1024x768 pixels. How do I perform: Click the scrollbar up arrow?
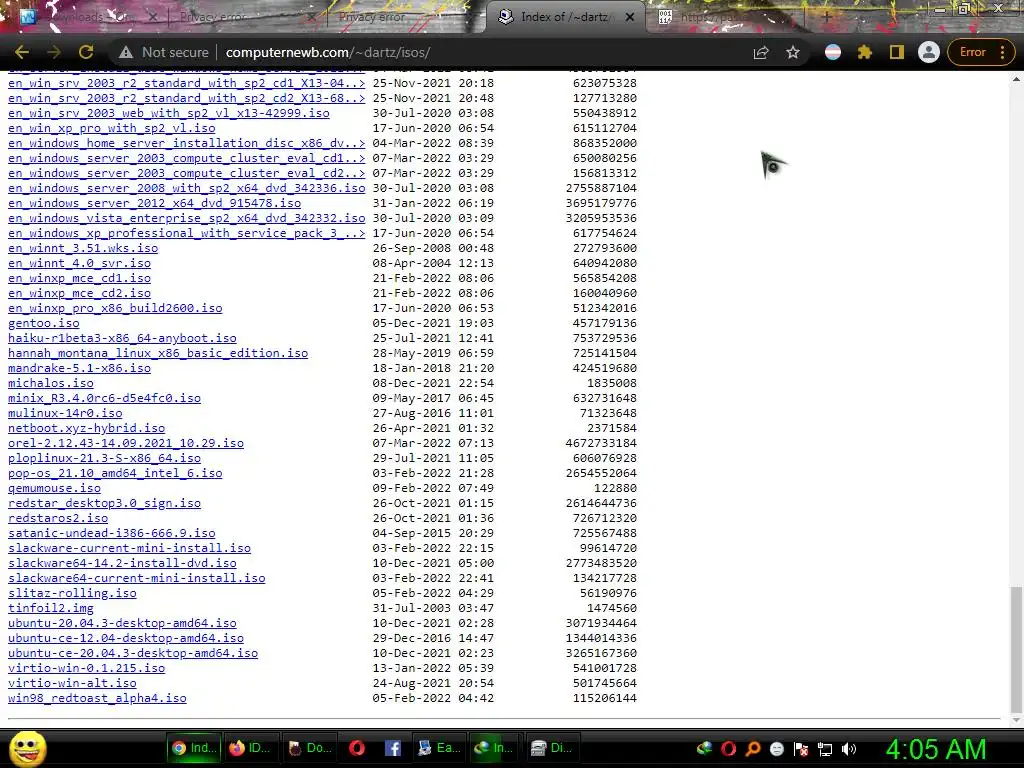point(1016,79)
